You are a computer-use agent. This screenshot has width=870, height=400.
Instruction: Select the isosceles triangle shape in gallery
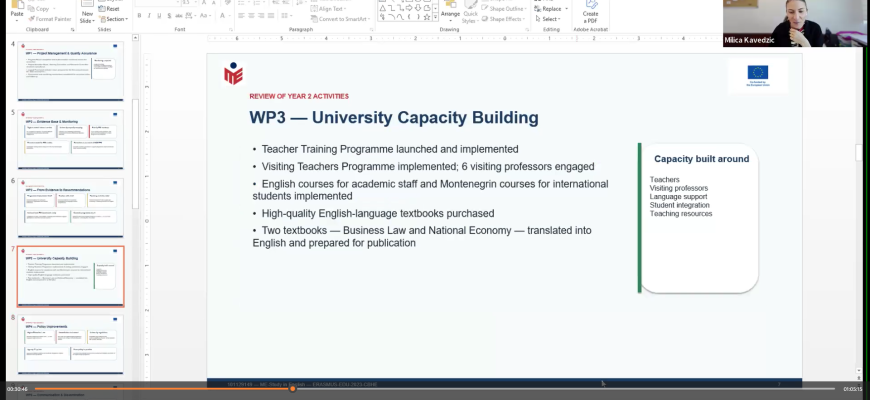(382, 8)
